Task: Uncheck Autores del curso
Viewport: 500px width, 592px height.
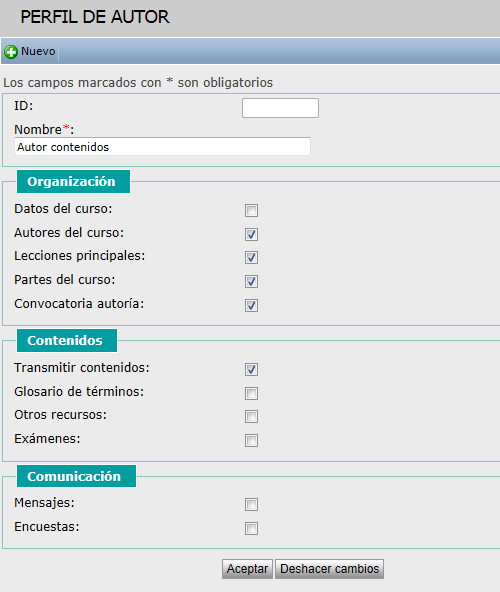Action: click(251, 234)
